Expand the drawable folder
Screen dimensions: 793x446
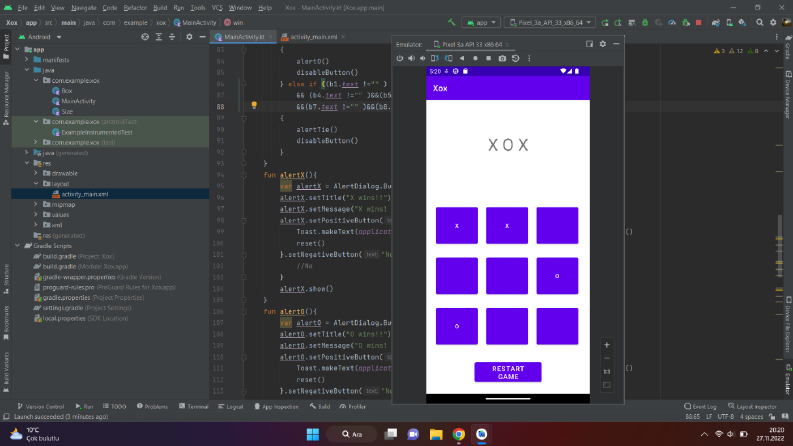coord(36,173)
